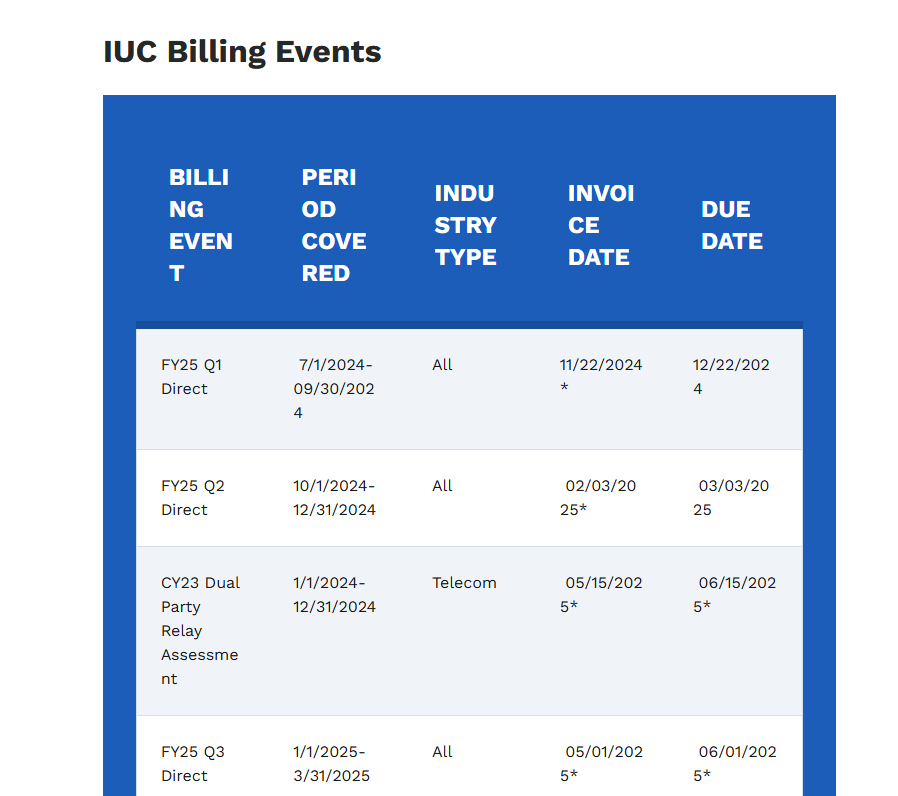Click the 02/03/2025* invoice date cell

point(601,498)
